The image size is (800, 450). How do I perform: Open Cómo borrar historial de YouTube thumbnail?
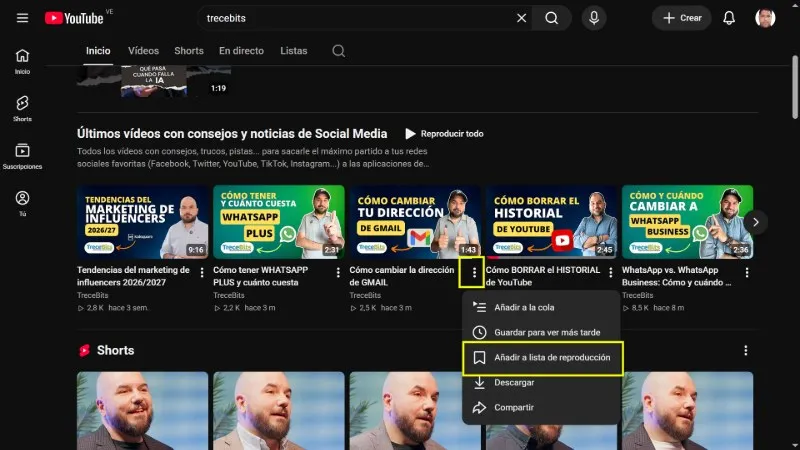coord(551,222)
